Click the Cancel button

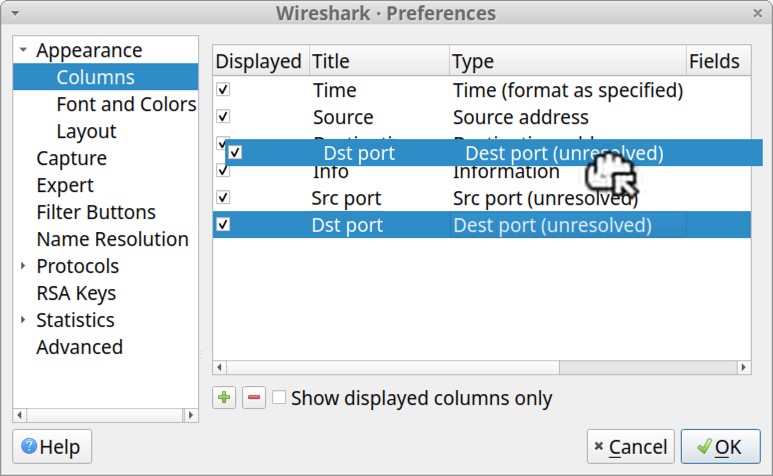pos(631,446)
